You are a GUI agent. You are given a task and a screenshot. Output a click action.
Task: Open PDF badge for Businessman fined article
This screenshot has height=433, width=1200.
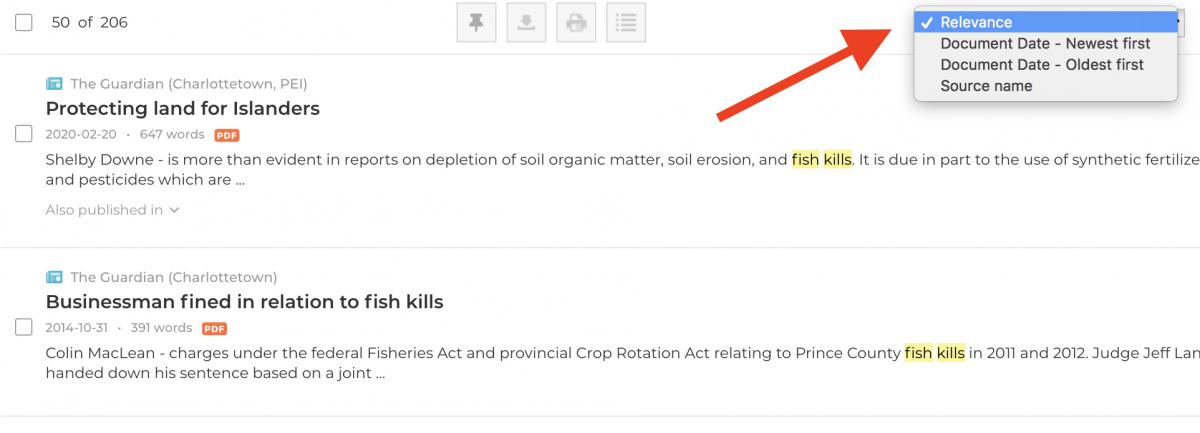click(214, 328)
